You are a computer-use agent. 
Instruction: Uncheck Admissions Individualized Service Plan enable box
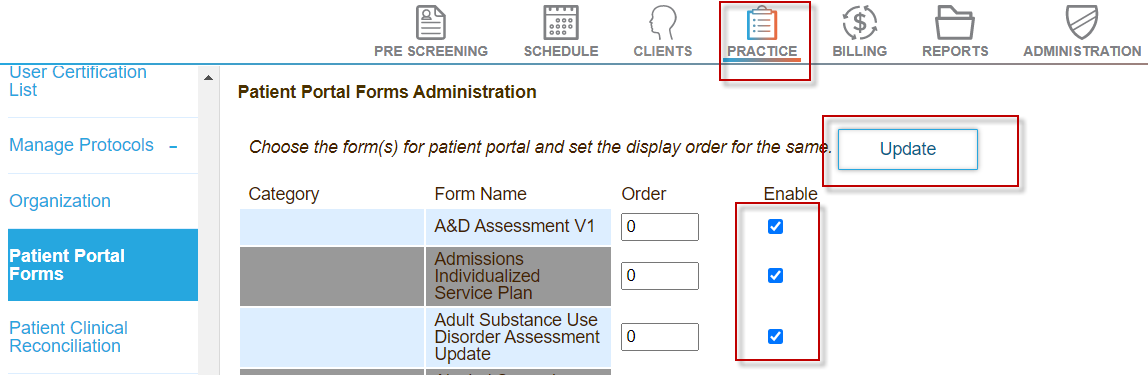point(775,275)
